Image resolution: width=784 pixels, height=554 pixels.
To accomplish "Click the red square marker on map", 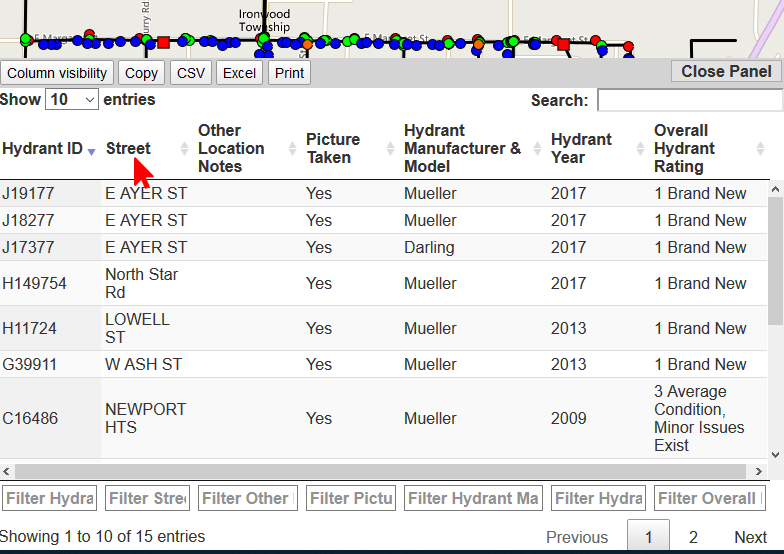I will pos(163,42).
